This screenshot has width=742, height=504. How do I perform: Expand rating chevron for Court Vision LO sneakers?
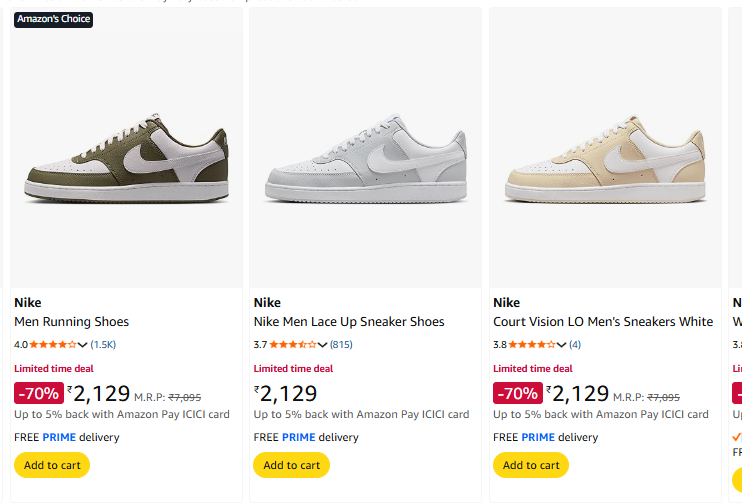tap(562, 345)
